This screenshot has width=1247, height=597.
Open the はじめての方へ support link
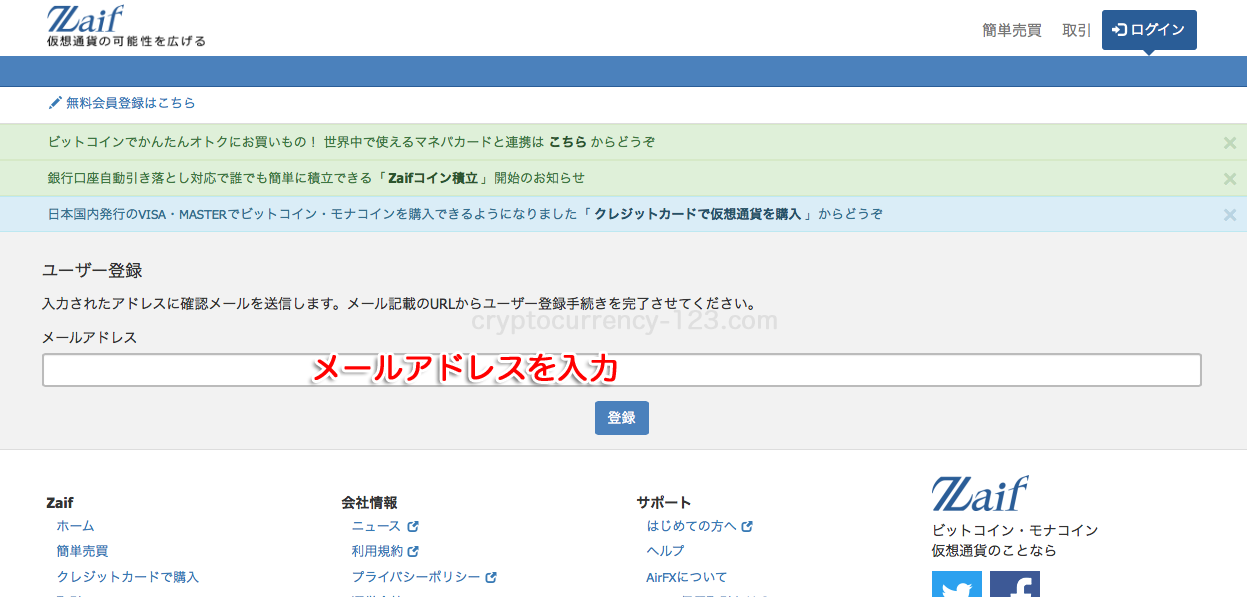pos(691,526)
